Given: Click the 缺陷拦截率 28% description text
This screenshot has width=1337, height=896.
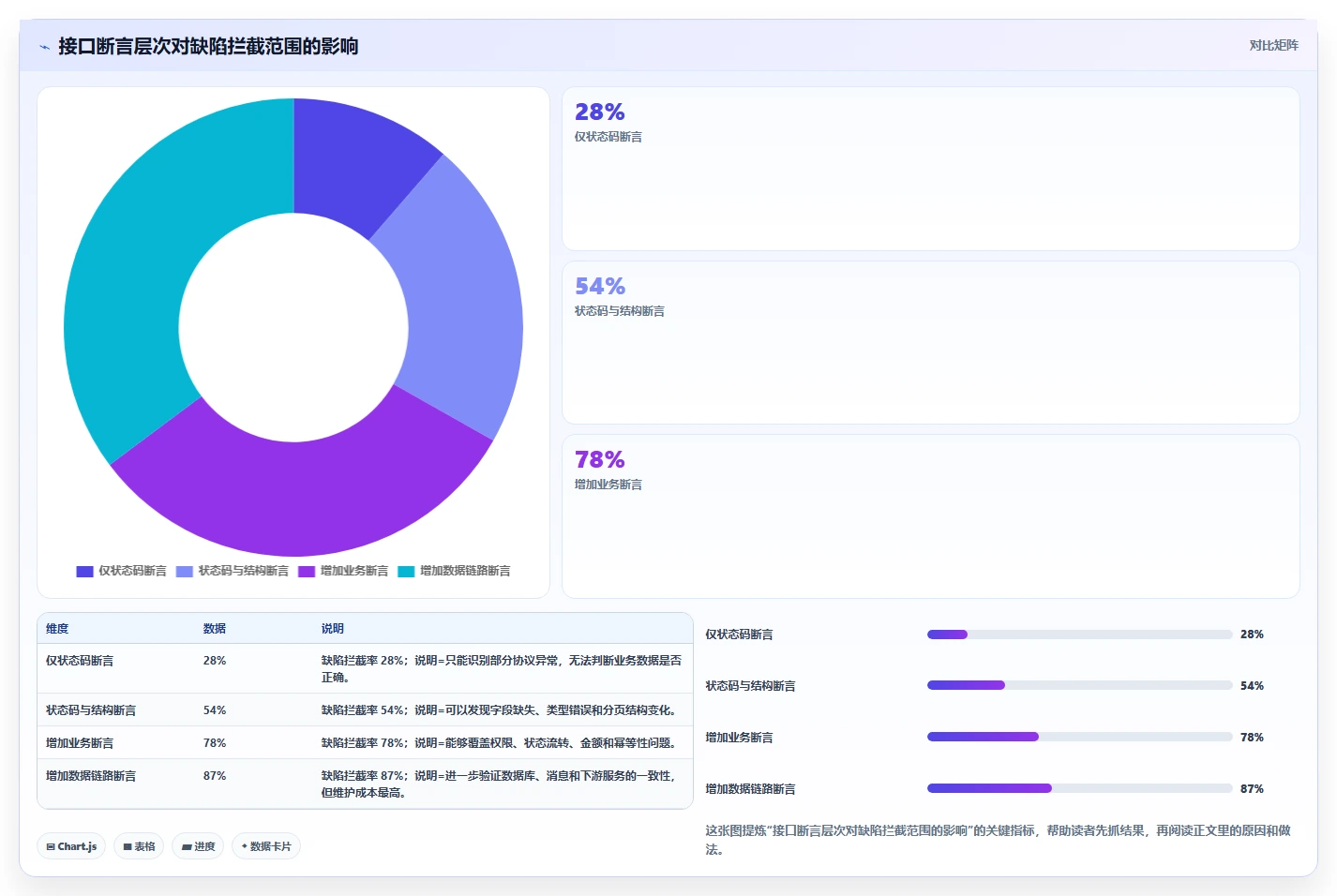Looking at the screenshot, I should coord(502,669).
